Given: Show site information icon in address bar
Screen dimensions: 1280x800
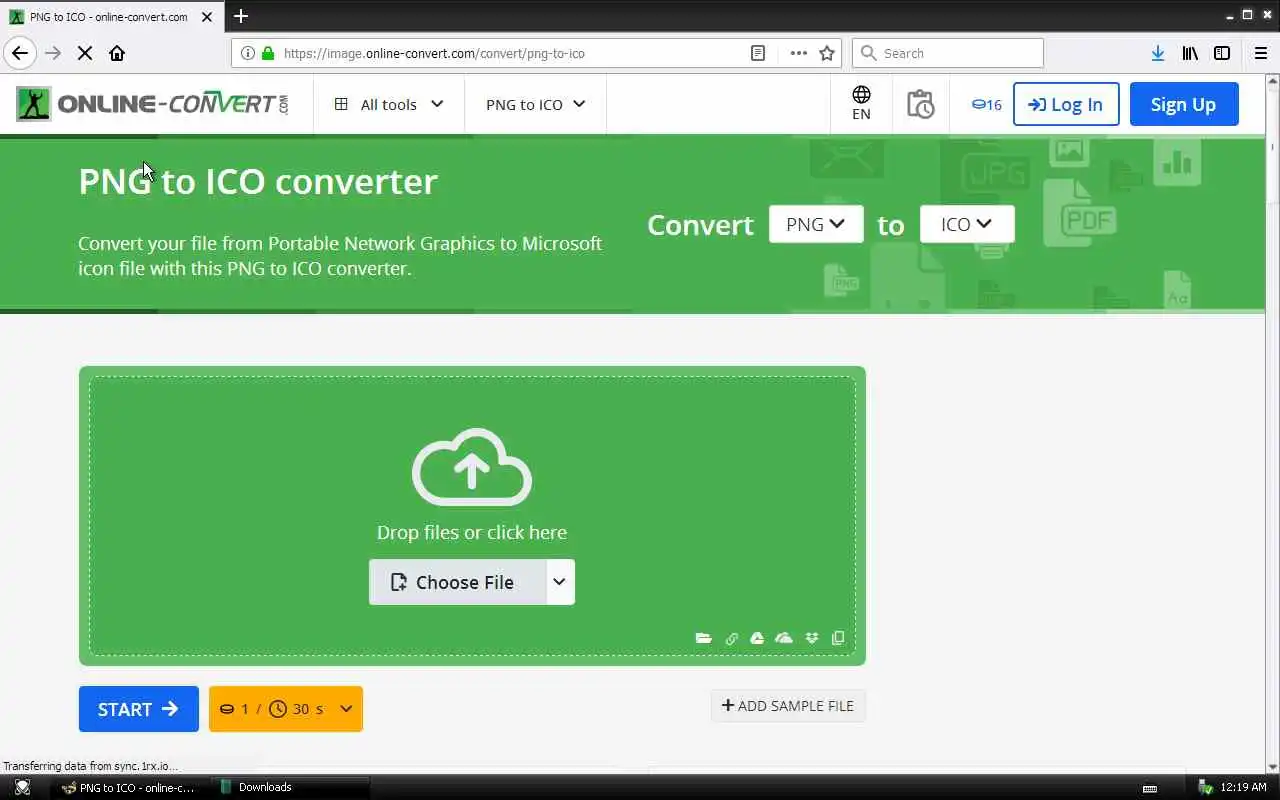Looking at the screenshot, I should pyautogui.click(x=248, y=53).
